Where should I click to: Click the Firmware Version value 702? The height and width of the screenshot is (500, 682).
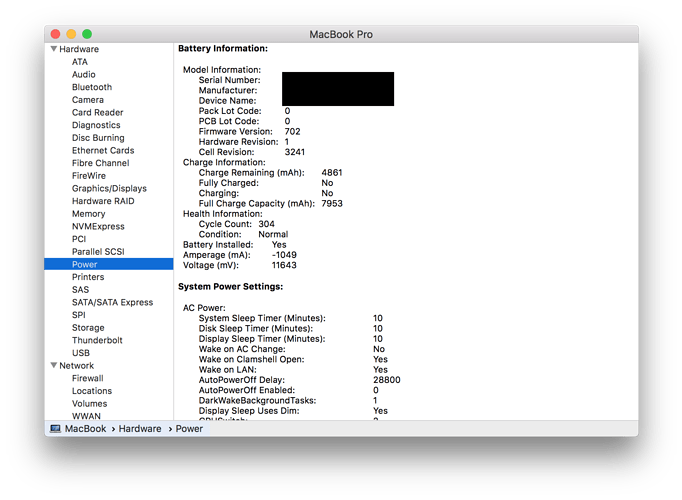pos(292,131)
